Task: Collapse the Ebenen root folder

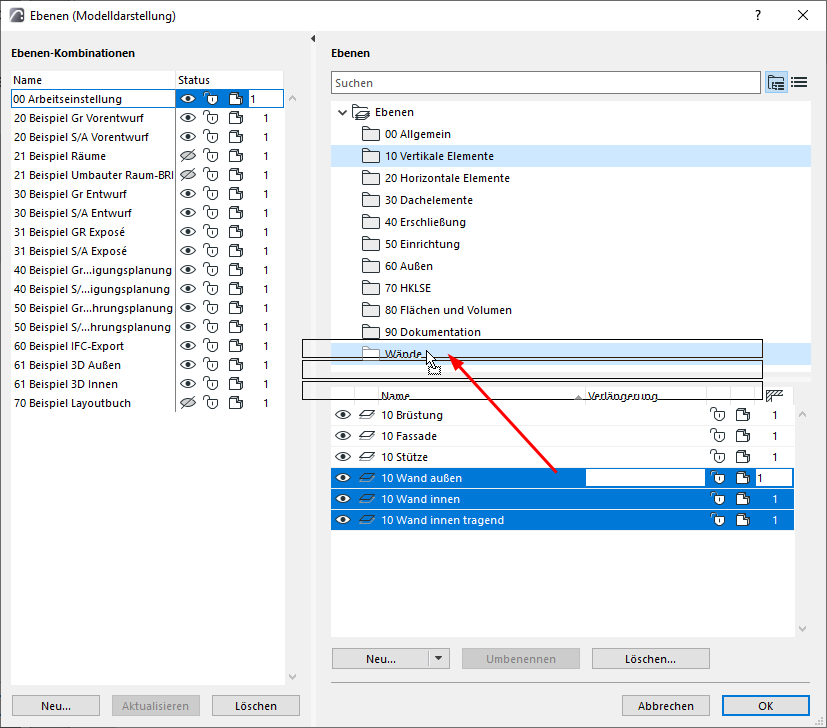Action: [x=342, y=112]
